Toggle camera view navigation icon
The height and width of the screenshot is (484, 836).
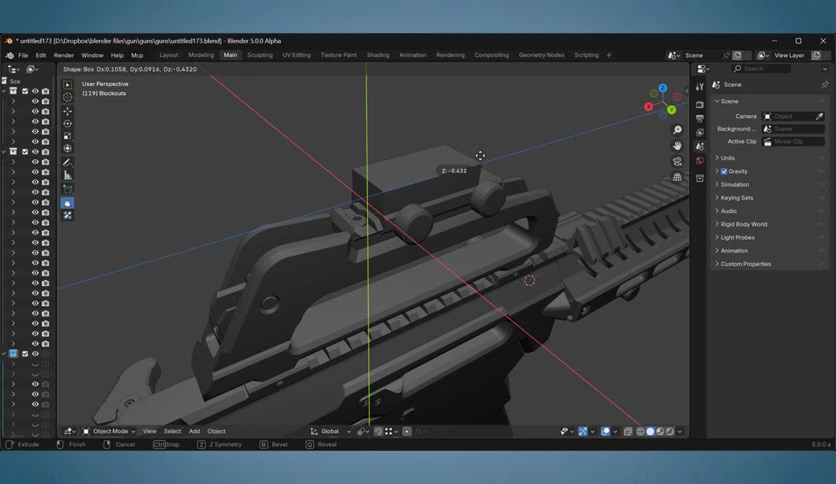pyautogui.click(x=677, y=162)
